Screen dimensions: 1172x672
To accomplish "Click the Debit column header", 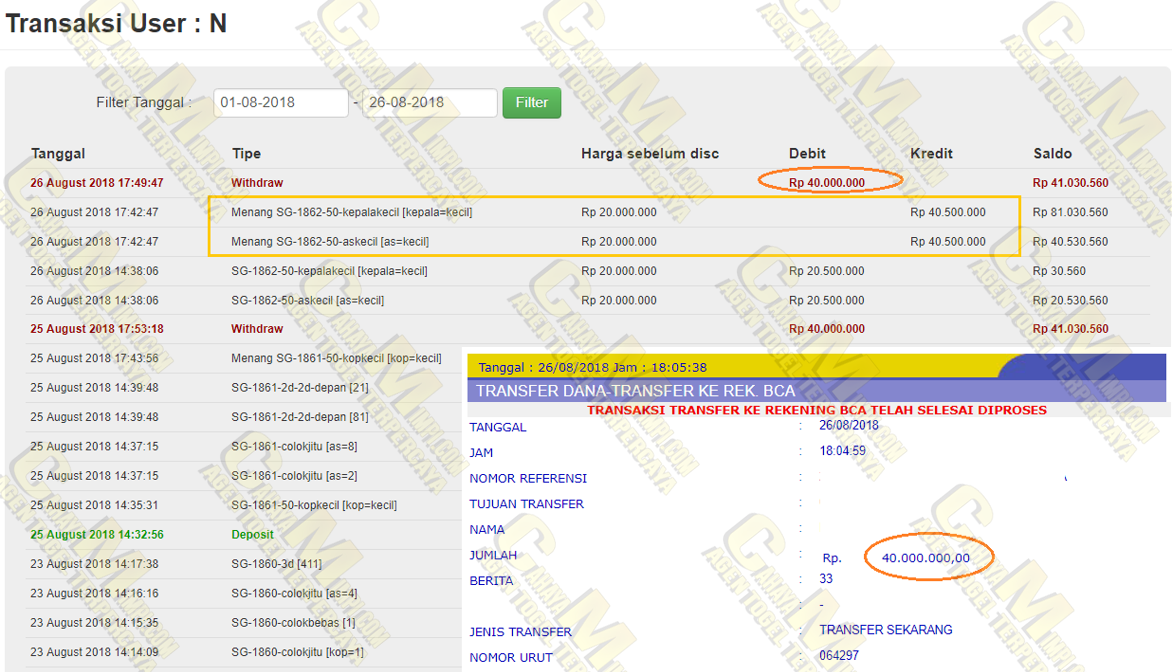I will click(x=807, y=153).
